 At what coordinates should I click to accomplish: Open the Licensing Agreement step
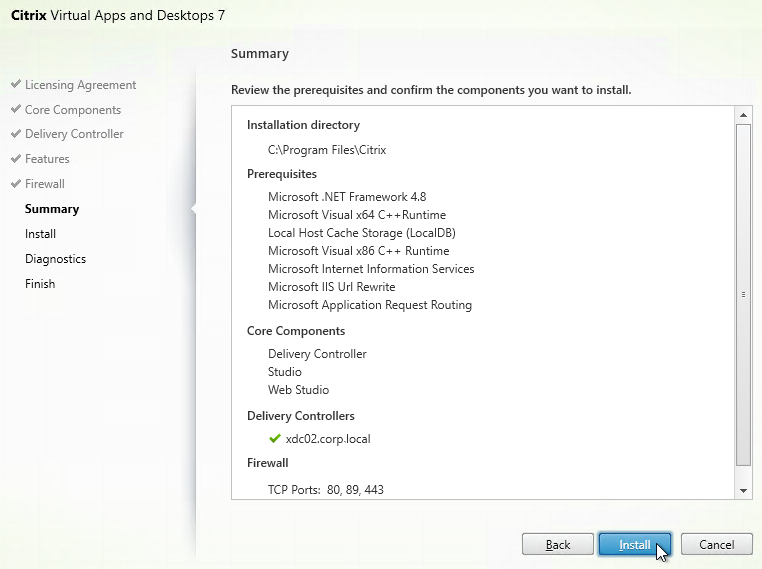point(81,85)
